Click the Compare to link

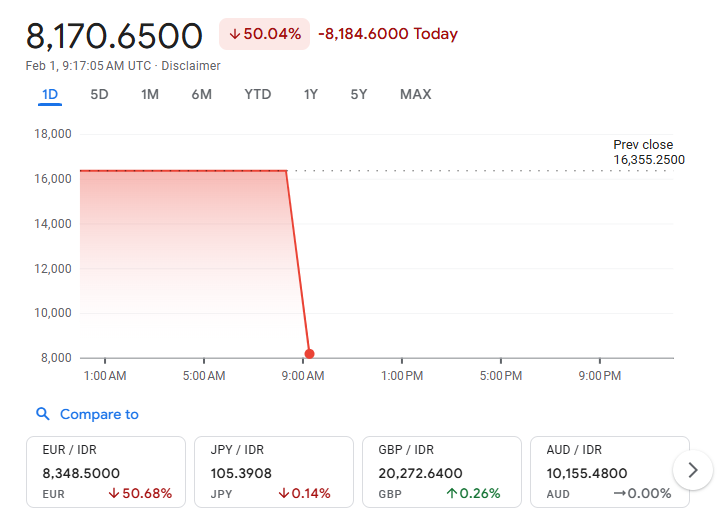point(99,414)
